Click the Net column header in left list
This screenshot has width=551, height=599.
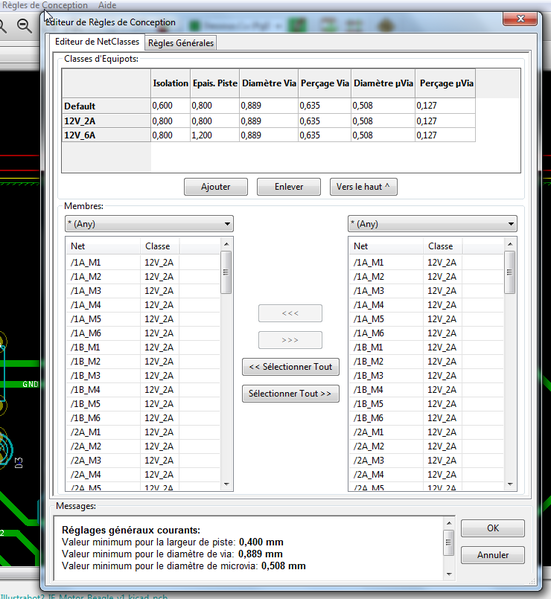pos(104,246)
